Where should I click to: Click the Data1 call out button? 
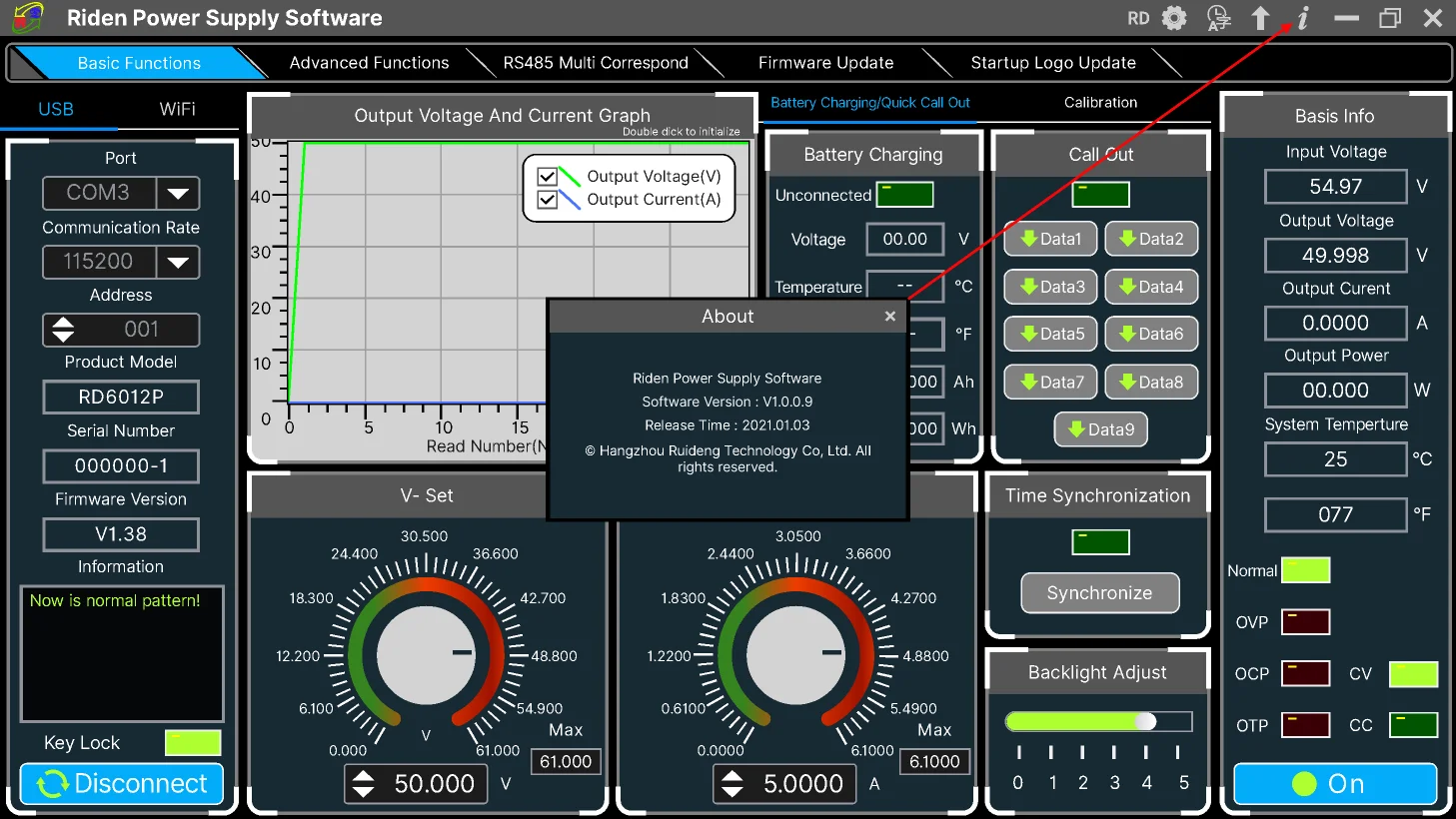[x=1050, y=239]
